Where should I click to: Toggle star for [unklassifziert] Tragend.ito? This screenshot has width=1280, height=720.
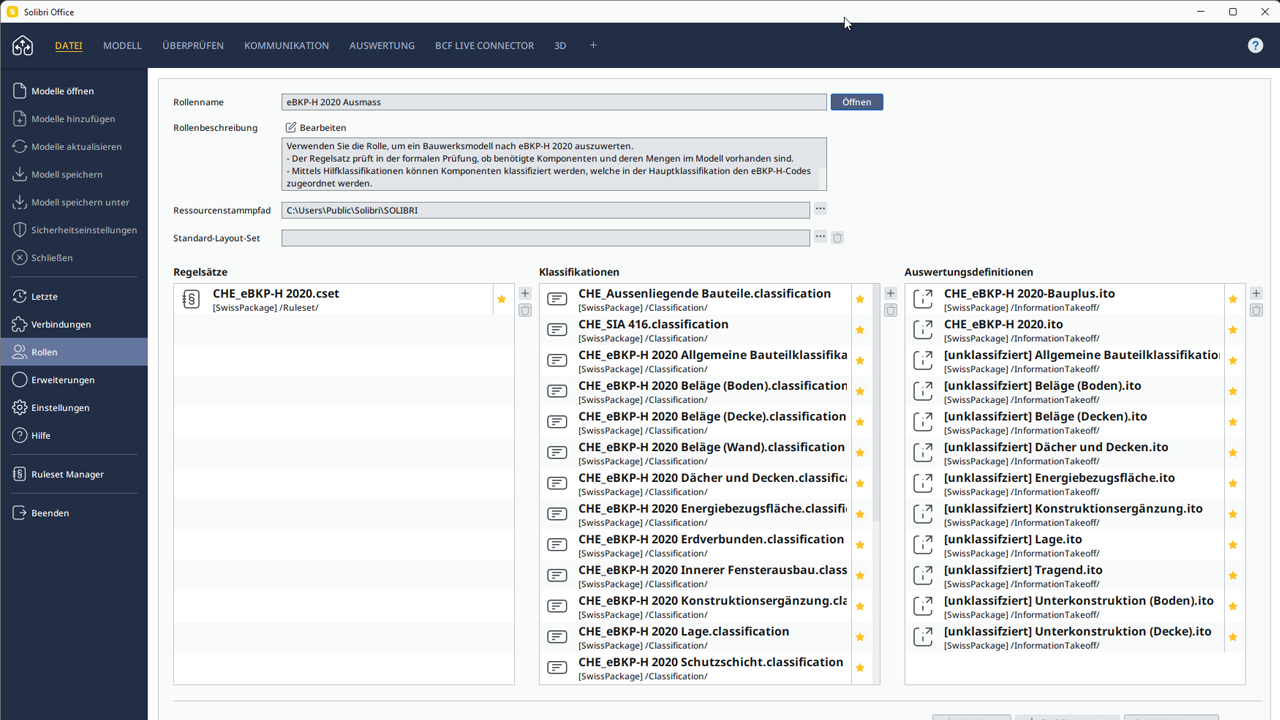pos(1233,576)
